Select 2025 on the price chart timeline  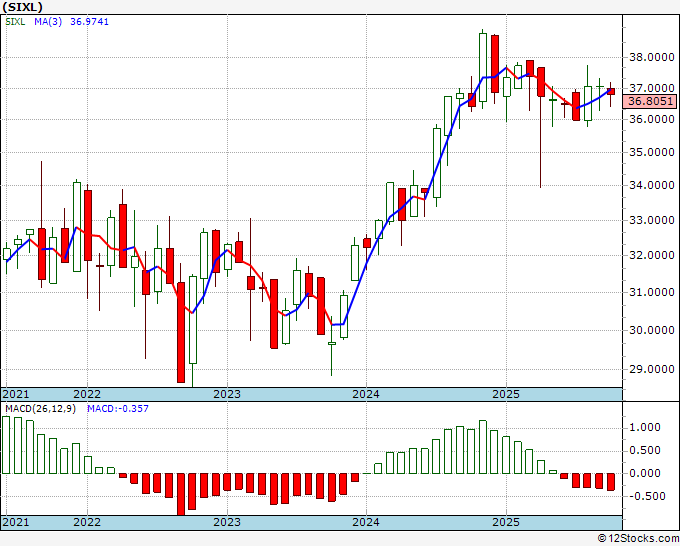click(x=506, y=394)
